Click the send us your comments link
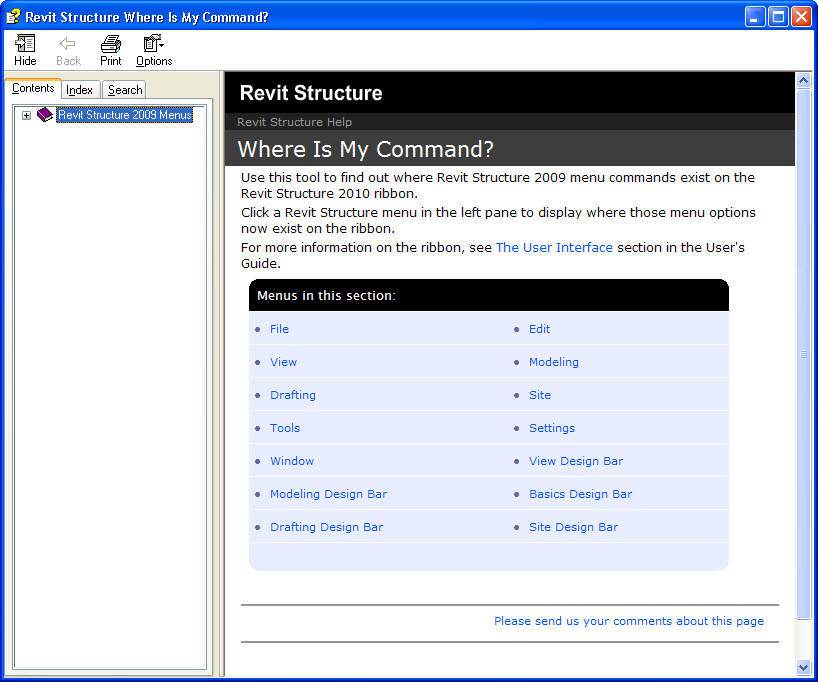Viewport: 818px width, 682px height. pos(629,621)
